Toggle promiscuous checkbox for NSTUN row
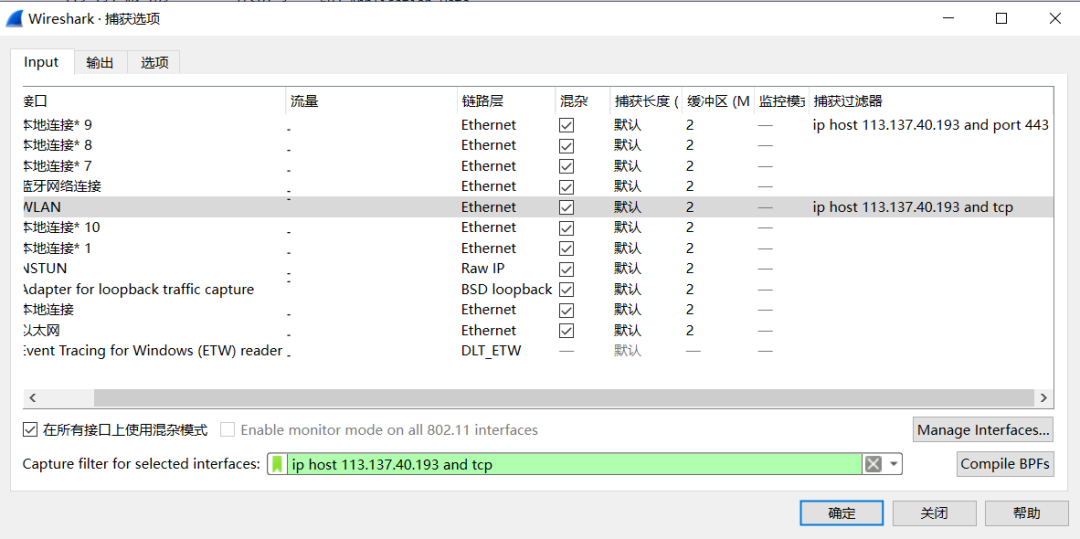1080x539 pixels. tap(566, 268)
